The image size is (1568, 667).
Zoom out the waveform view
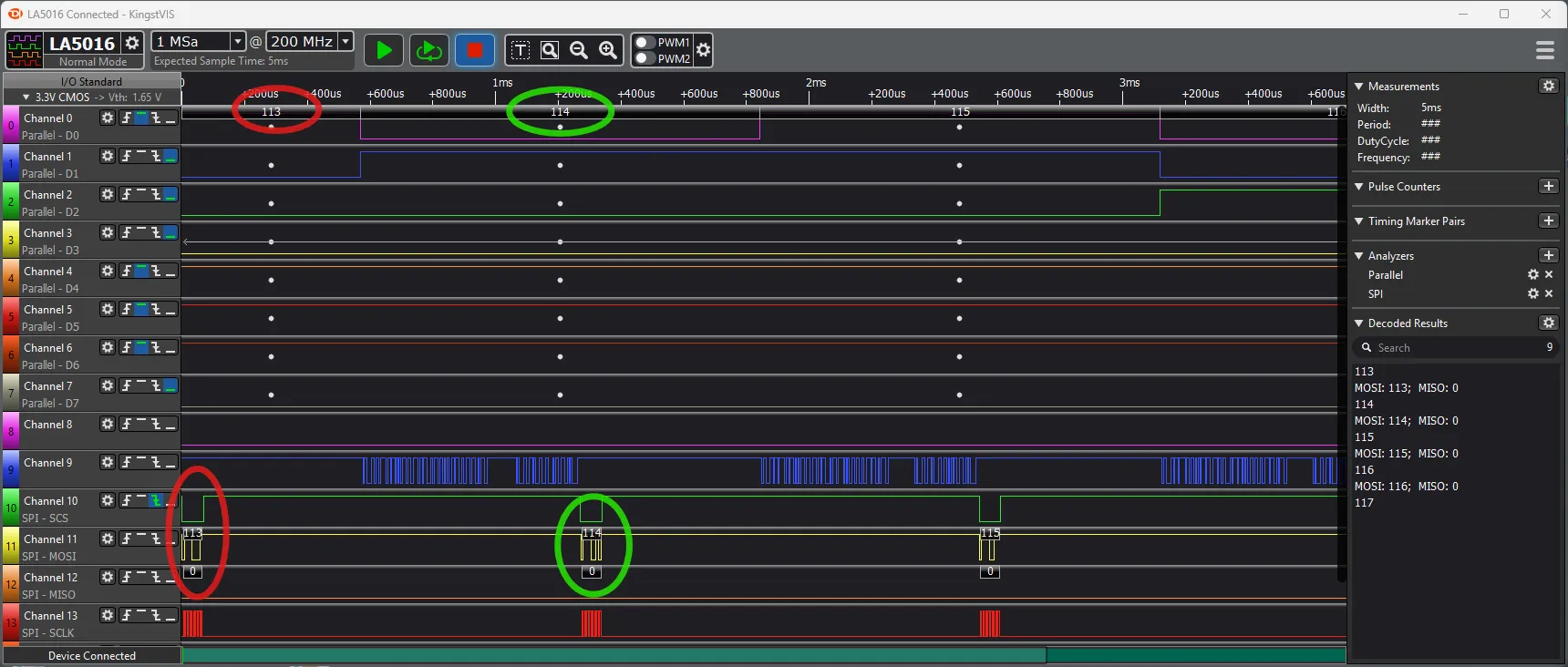579,50
